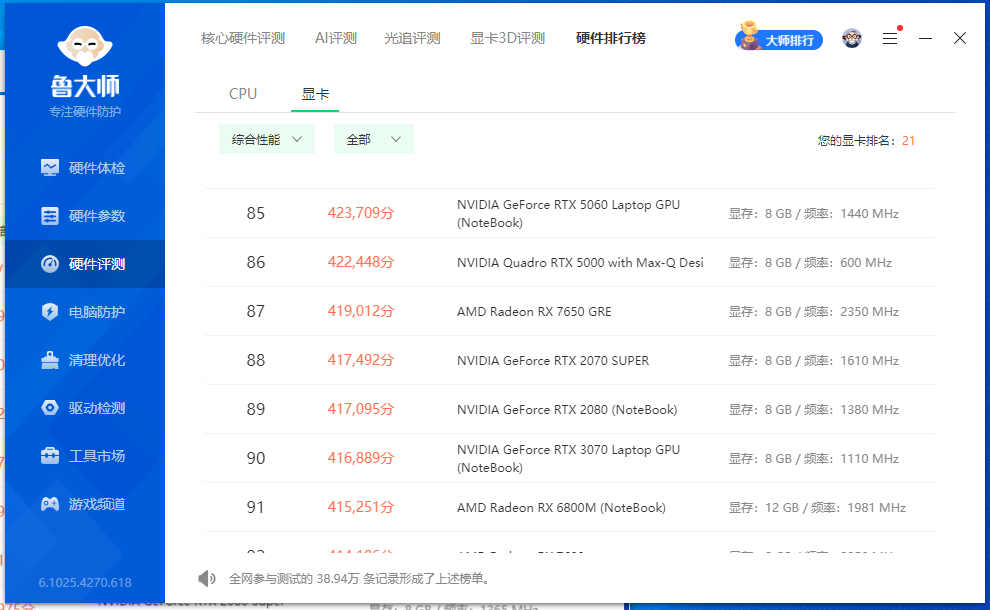Click rank number 85
The height and width of the screenshot is (610, 990).
coord(256,213)
